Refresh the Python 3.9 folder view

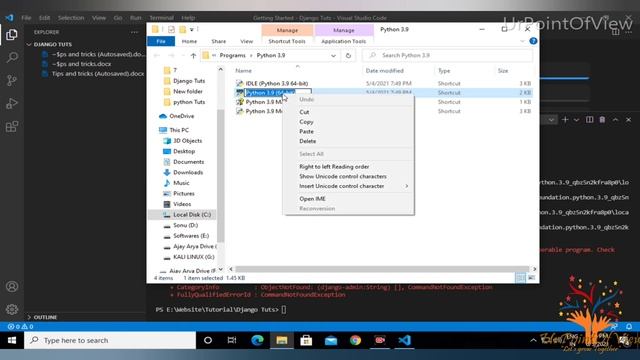[348, 56]
